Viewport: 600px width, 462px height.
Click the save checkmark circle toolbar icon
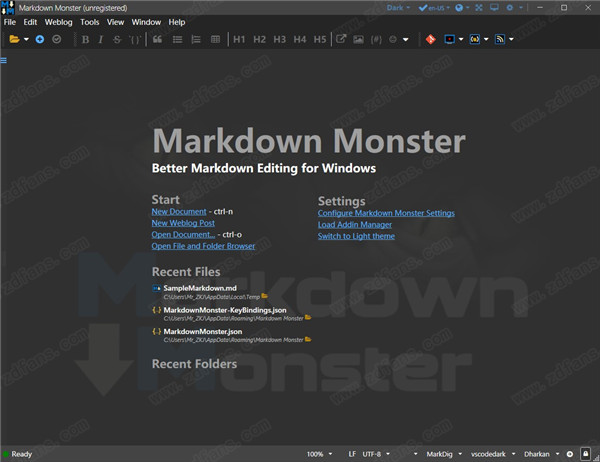[57, 39]
